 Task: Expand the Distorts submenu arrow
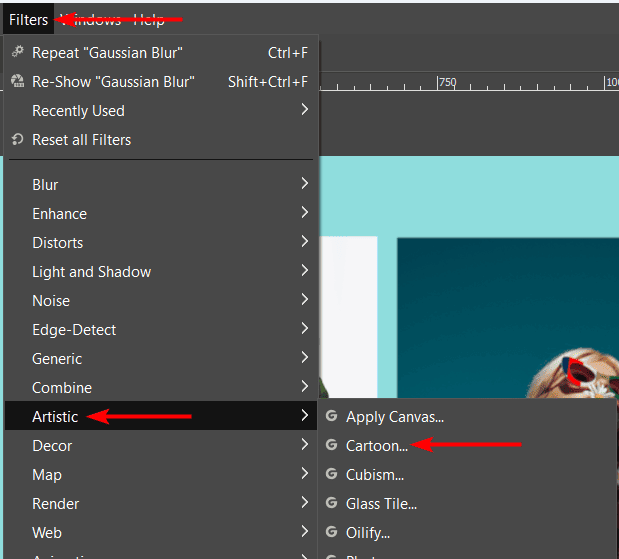point(304,242)
